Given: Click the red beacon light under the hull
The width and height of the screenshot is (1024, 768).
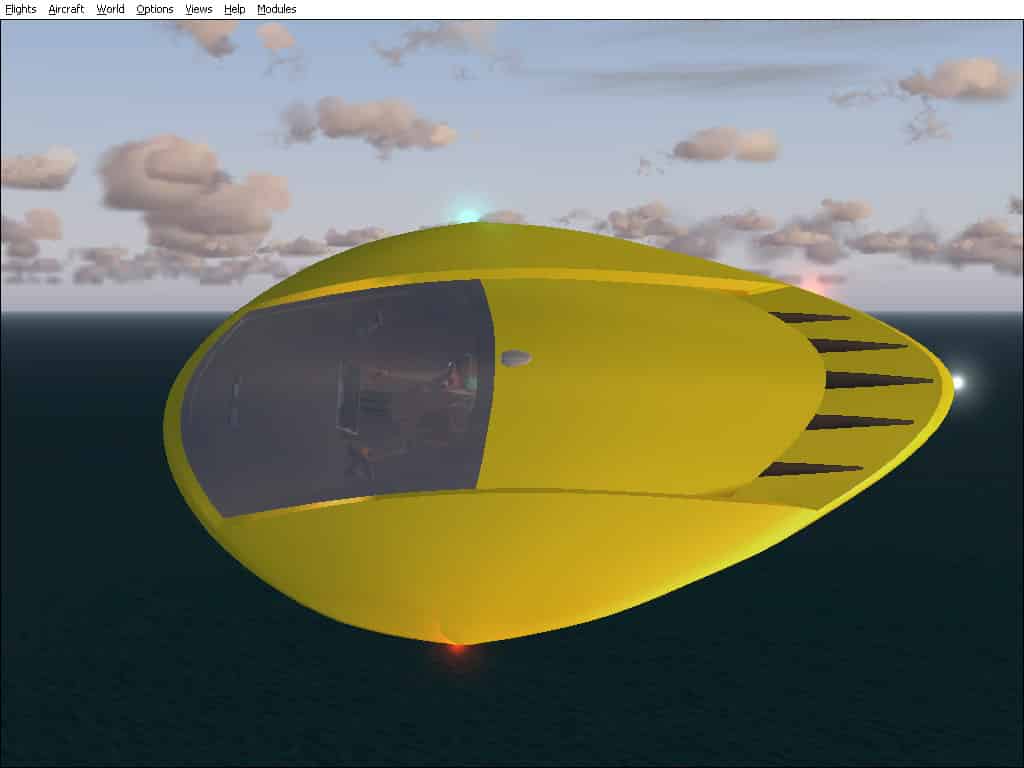Looking at the screenshot, I should (457, 648).
